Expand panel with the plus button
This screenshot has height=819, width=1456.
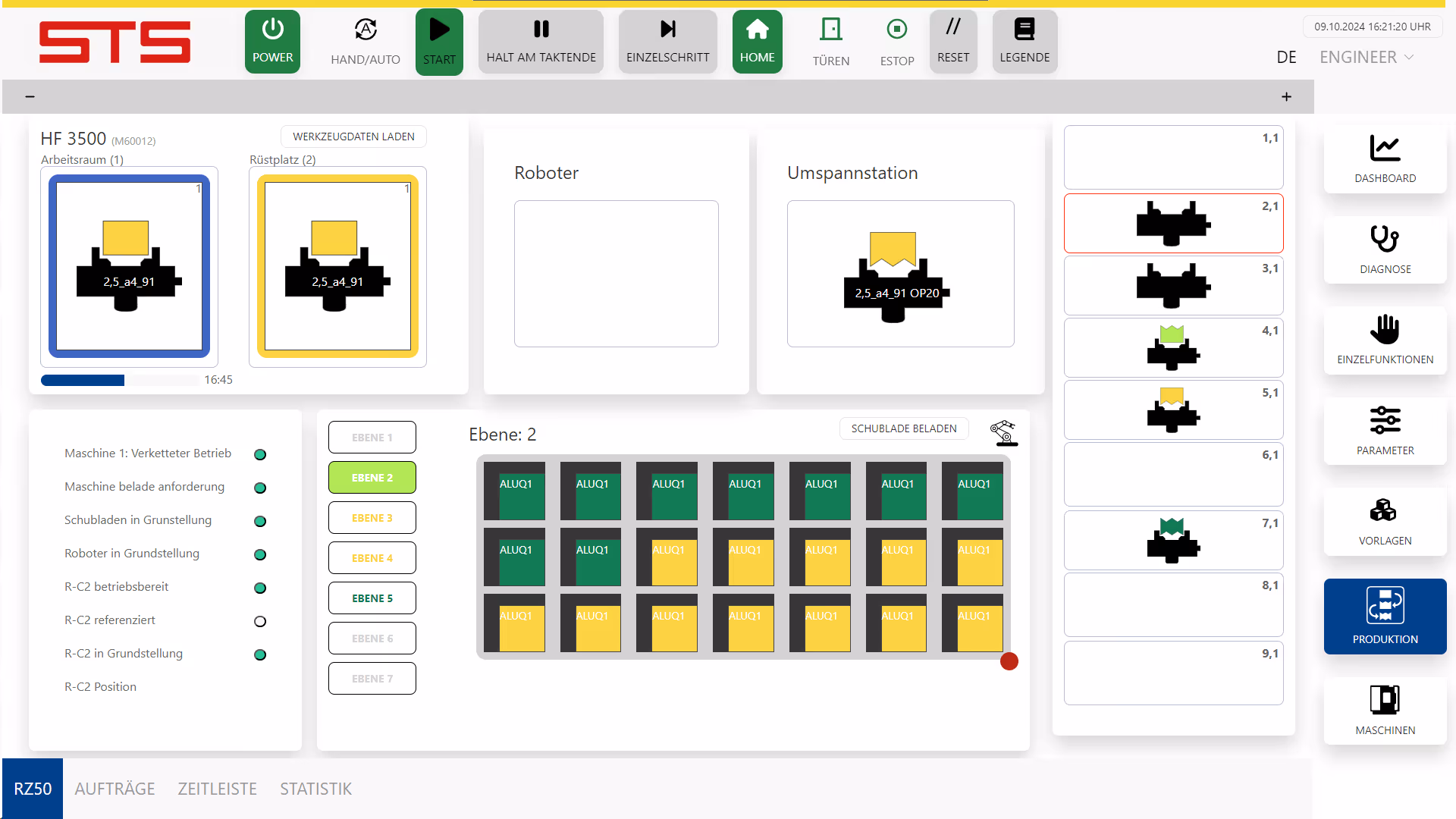click(1286, 97)
